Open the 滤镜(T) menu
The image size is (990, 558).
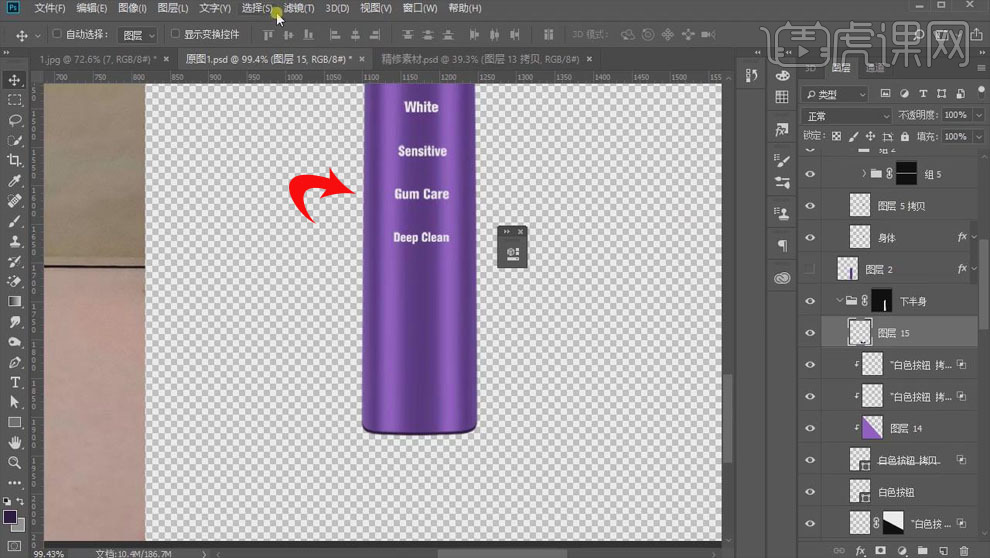click(298, 8)
